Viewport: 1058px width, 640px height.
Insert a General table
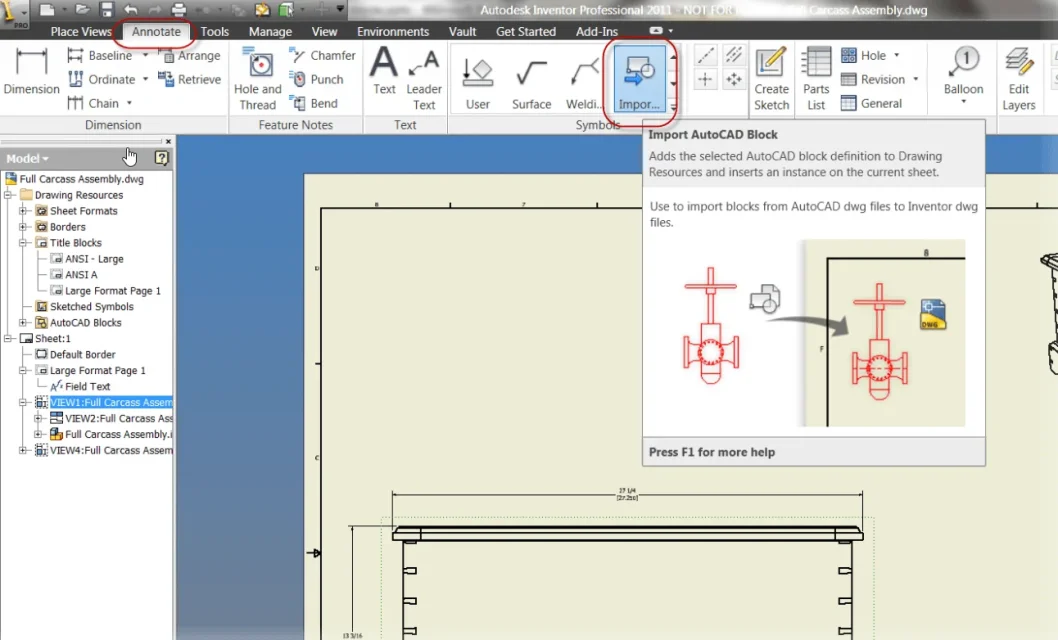[x=872, y=103]
